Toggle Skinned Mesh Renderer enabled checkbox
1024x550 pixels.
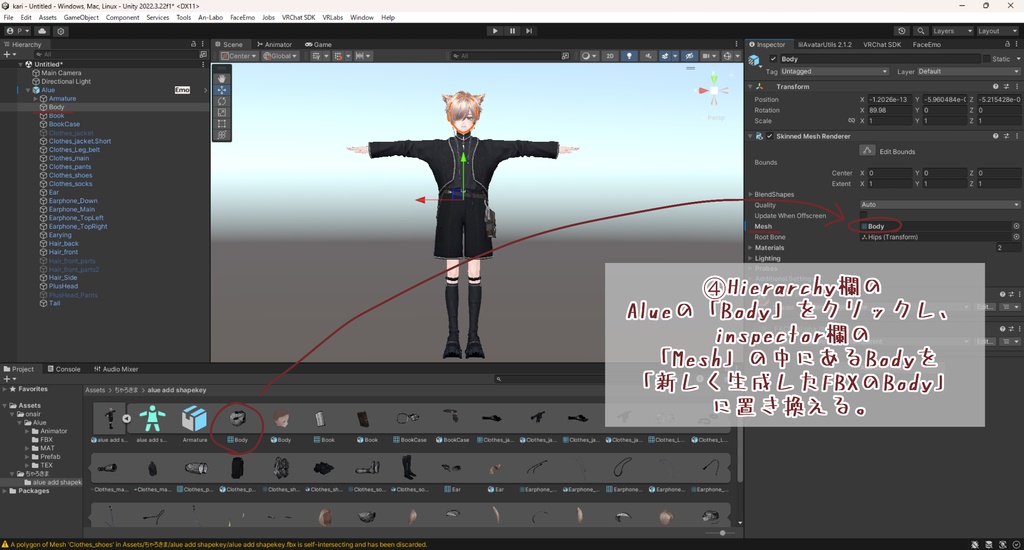point(769,136)
